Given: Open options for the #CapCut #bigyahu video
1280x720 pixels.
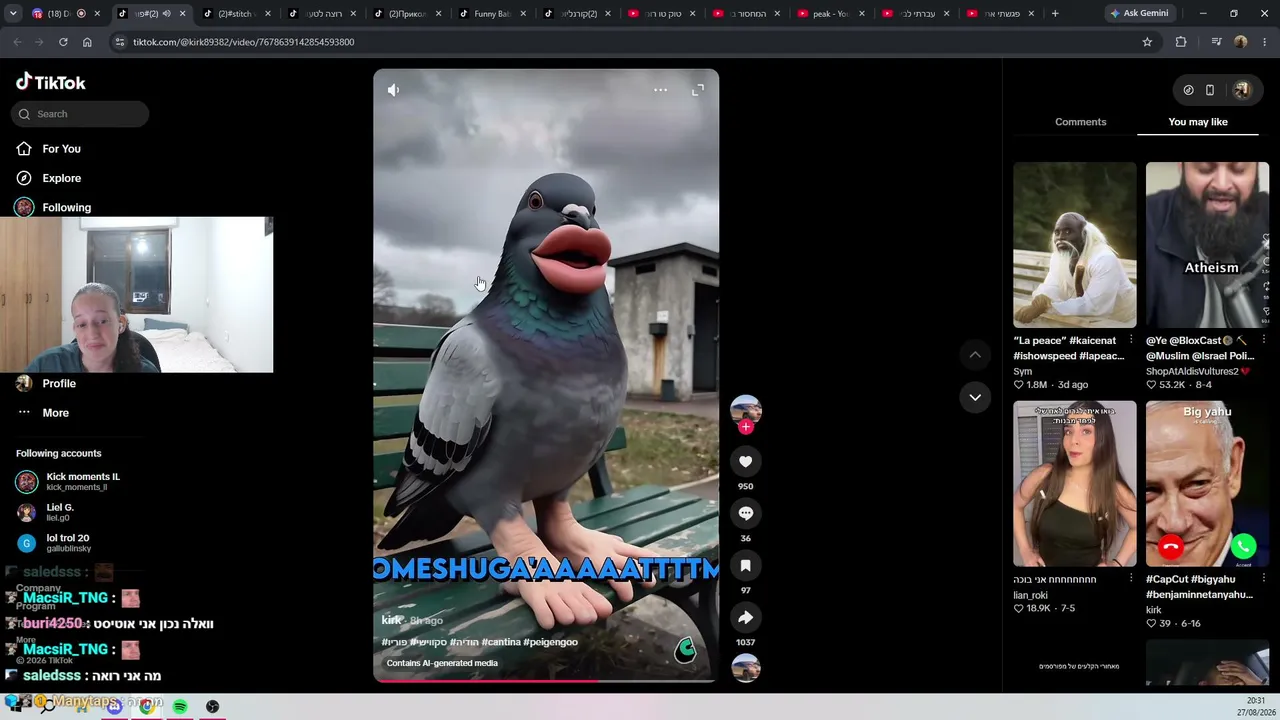Looking at the screenshot, I should tap(1264, 579).
